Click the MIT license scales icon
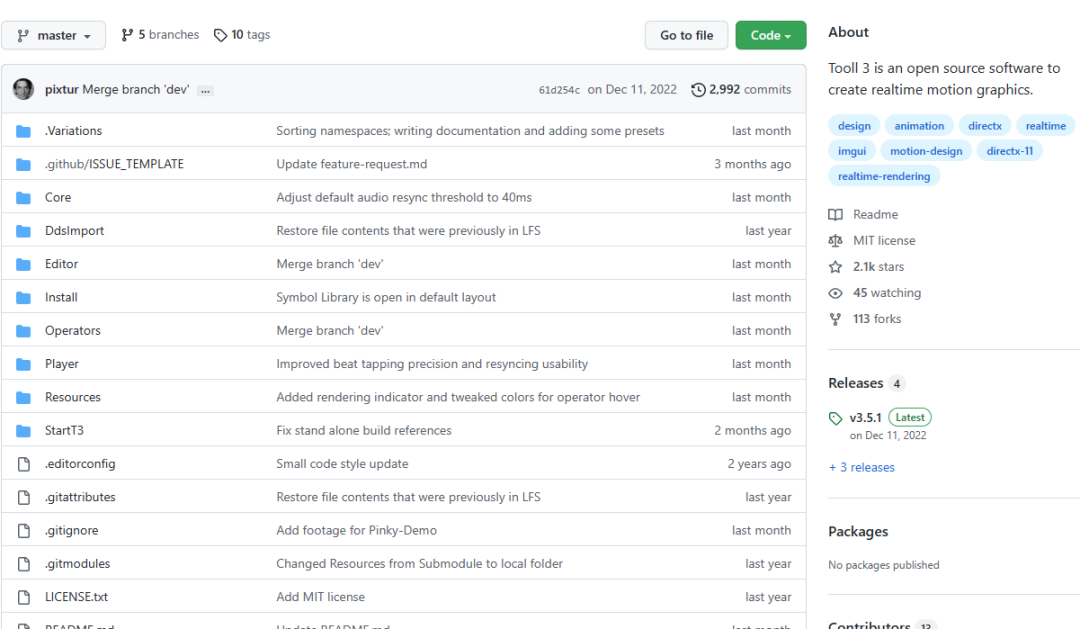The width and height of the screenshot is (1080, 629). [x=836, y=240]
